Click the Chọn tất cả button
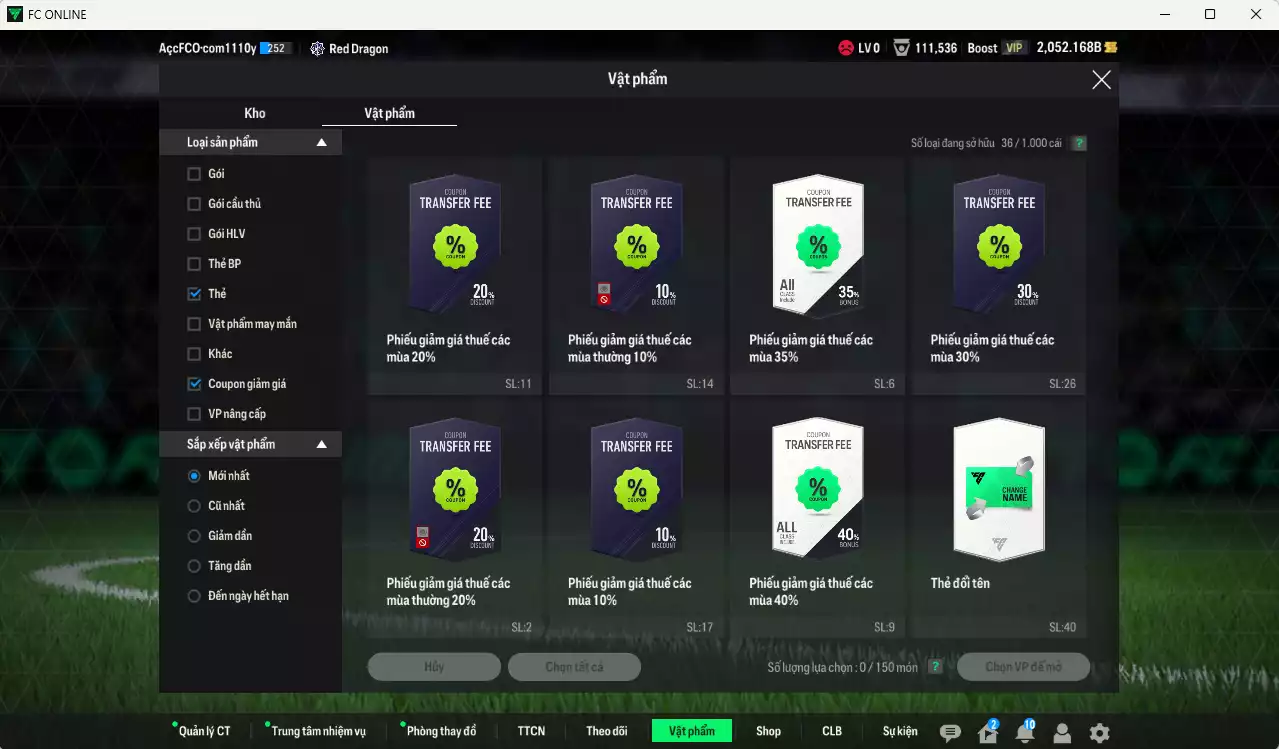 tap(574, 667)
